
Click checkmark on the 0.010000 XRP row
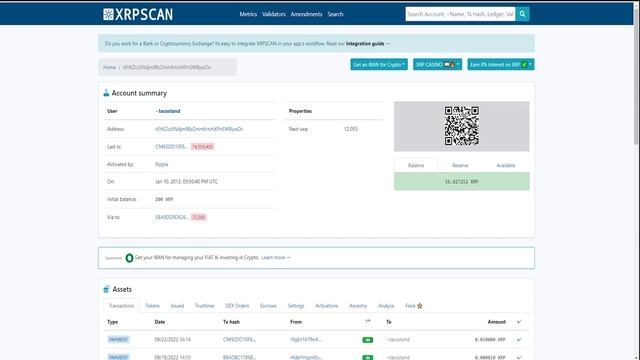[519, 340]
